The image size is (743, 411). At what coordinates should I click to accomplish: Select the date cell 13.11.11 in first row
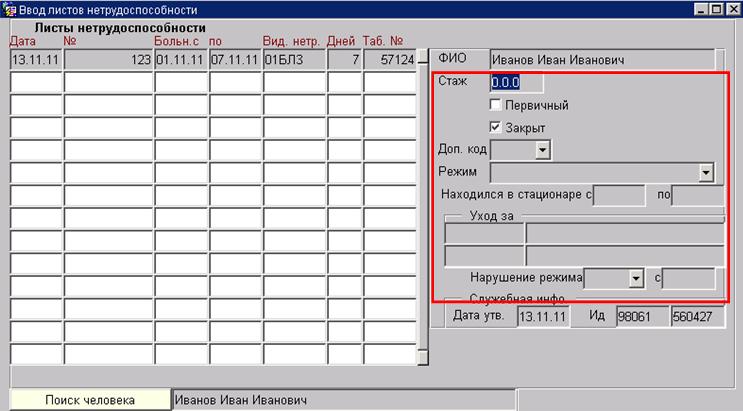tap(36, 60)
